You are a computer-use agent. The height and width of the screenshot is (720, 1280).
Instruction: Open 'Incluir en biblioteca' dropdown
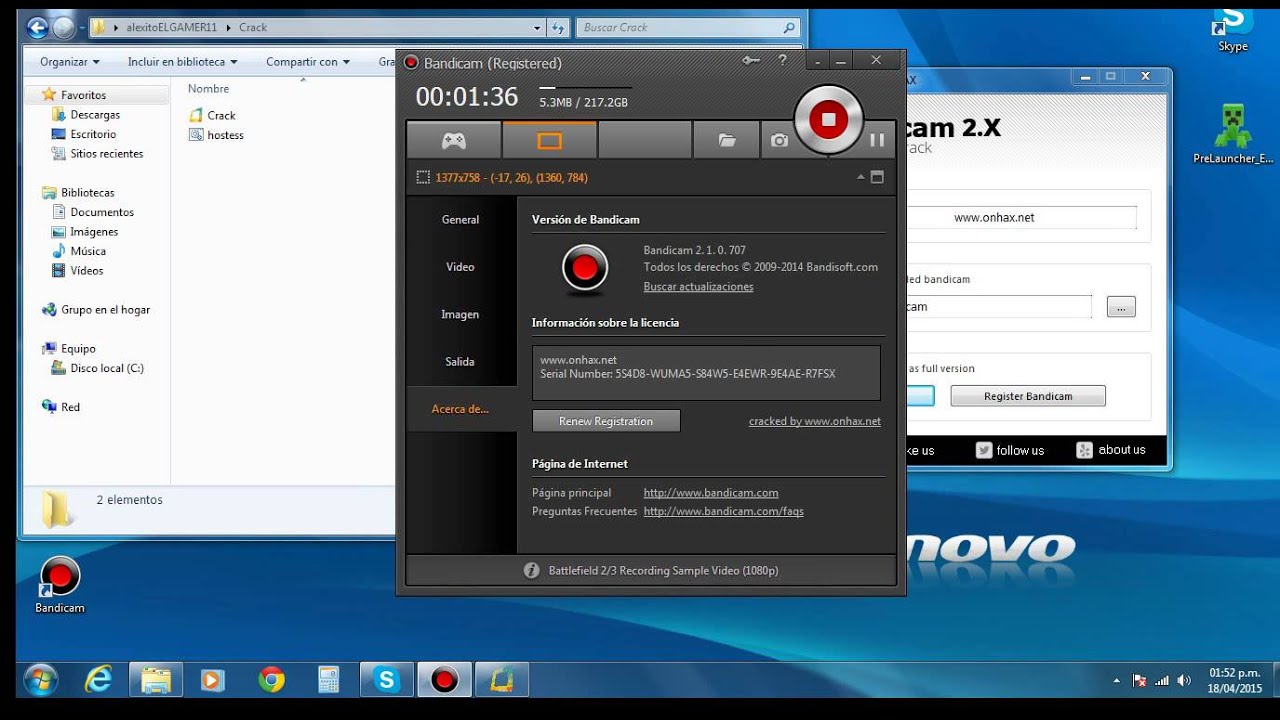[x=182, y=62]
